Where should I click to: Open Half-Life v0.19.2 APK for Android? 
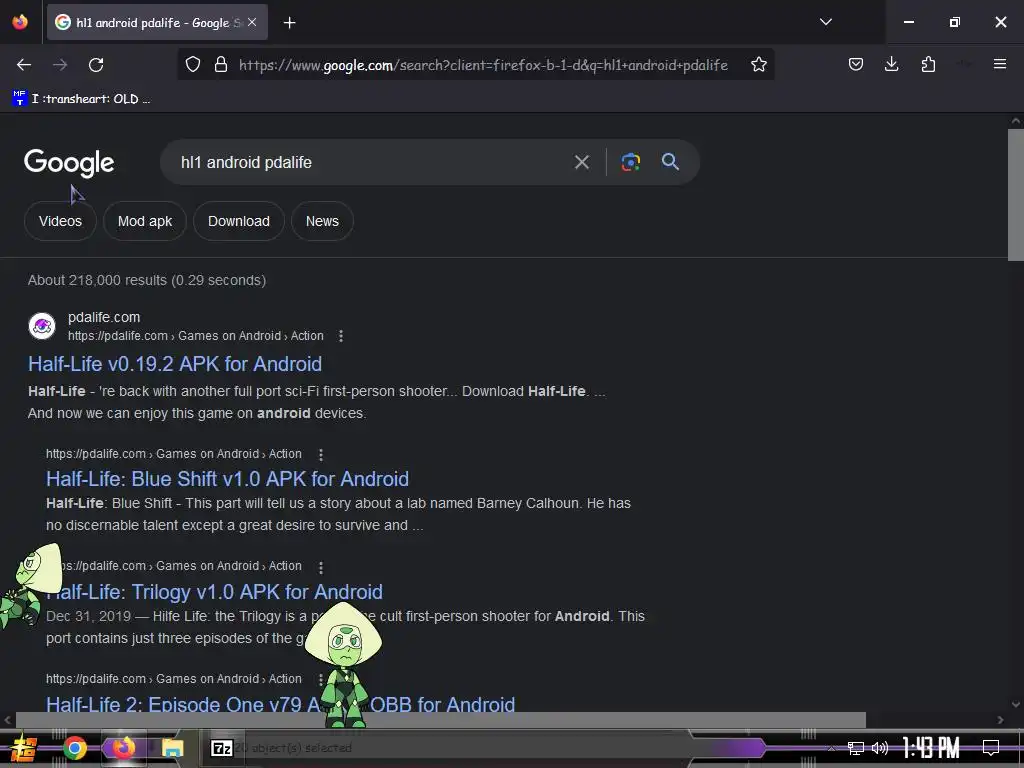(175, 364)
